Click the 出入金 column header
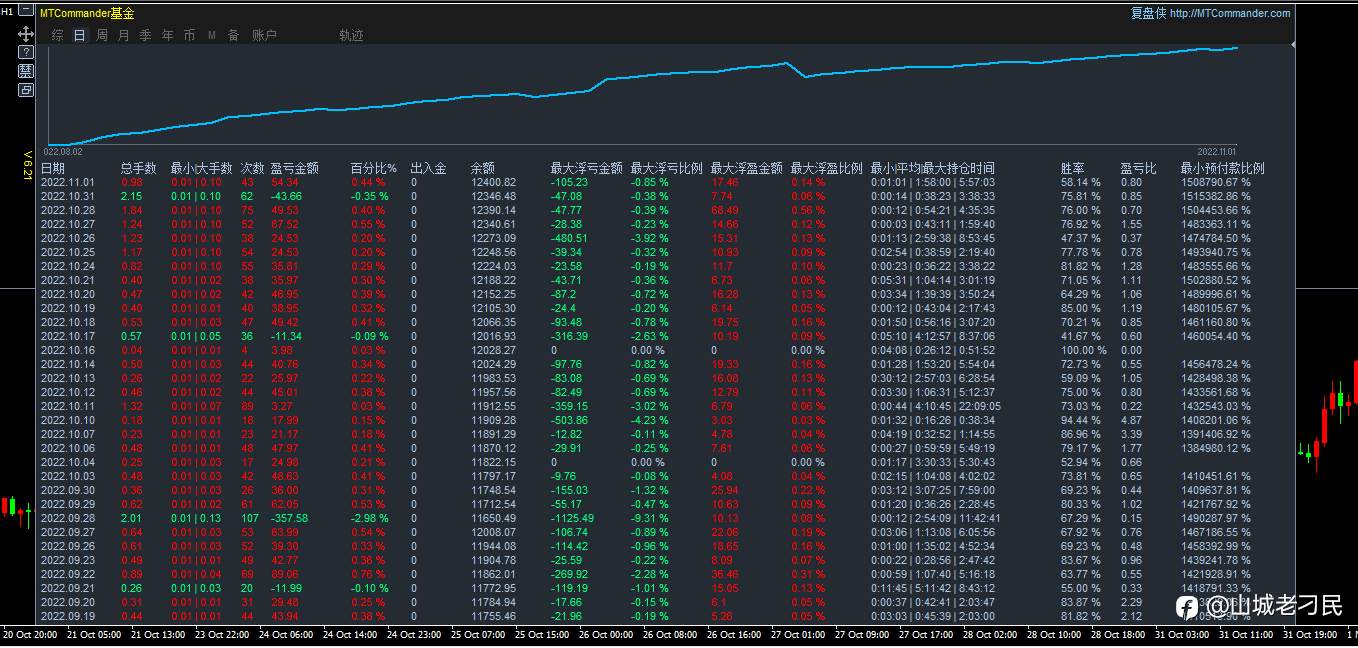The image size is (1358, 648). coord(429,168)
